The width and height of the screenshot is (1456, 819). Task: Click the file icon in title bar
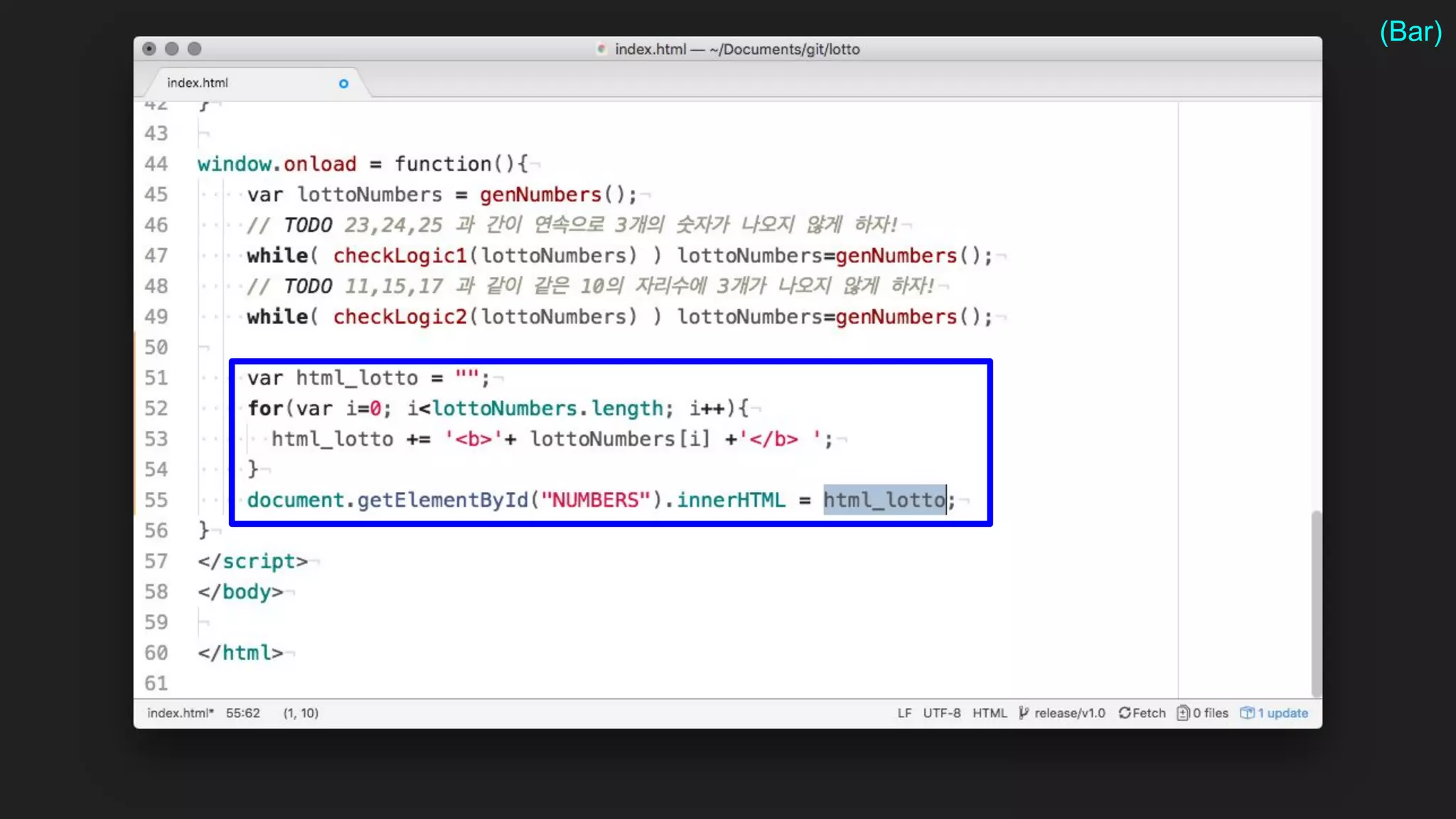coord(601,49)
